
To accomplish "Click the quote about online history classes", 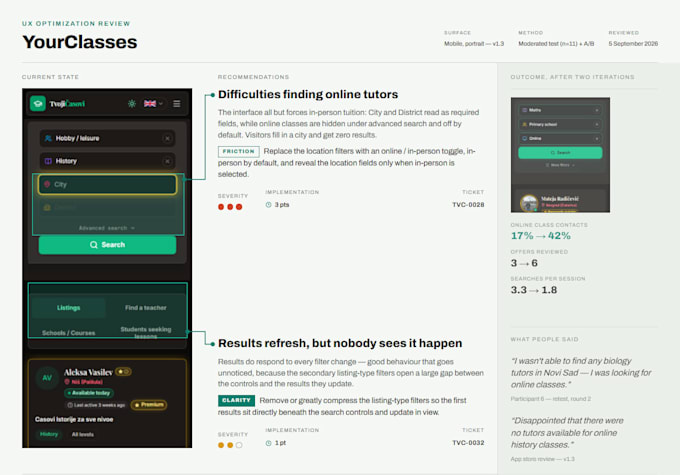I will (x=567, y=432).
